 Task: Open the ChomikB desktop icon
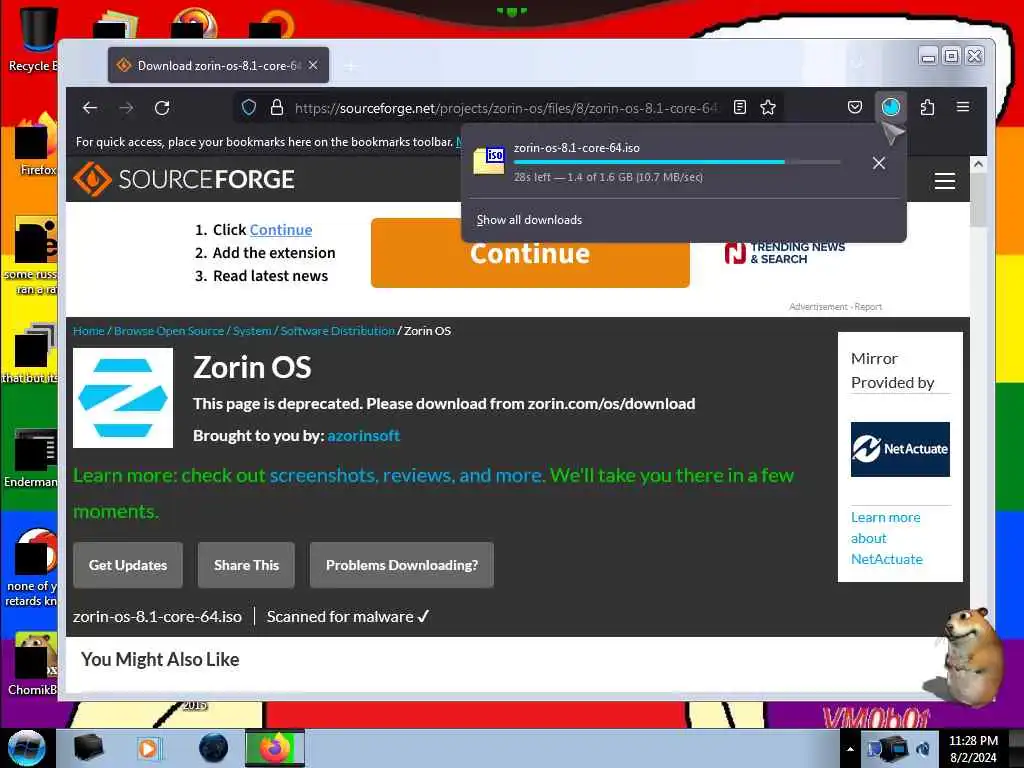[x=33, y=663]
